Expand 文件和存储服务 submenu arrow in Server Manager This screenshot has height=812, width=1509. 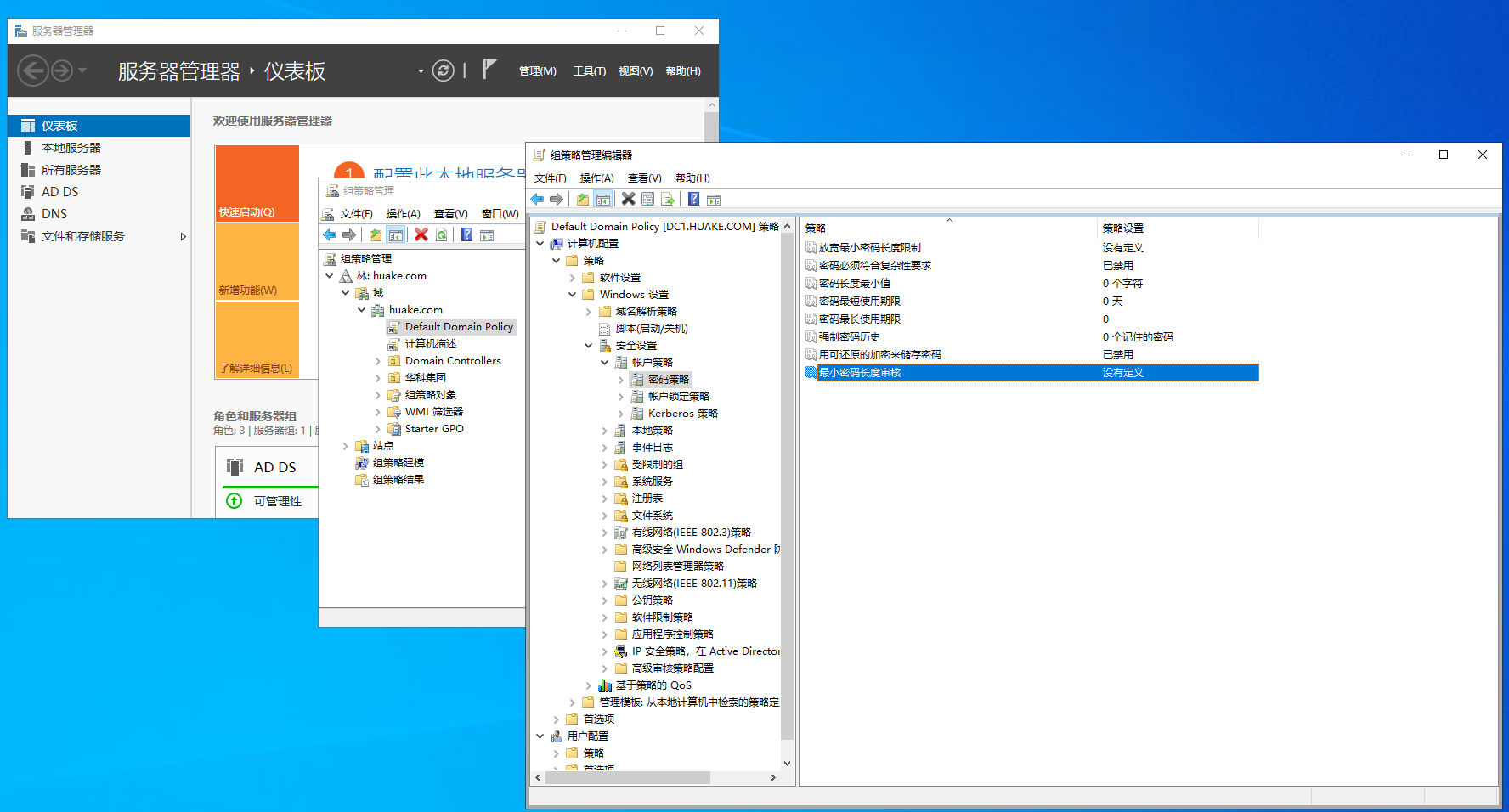(183, 236)
